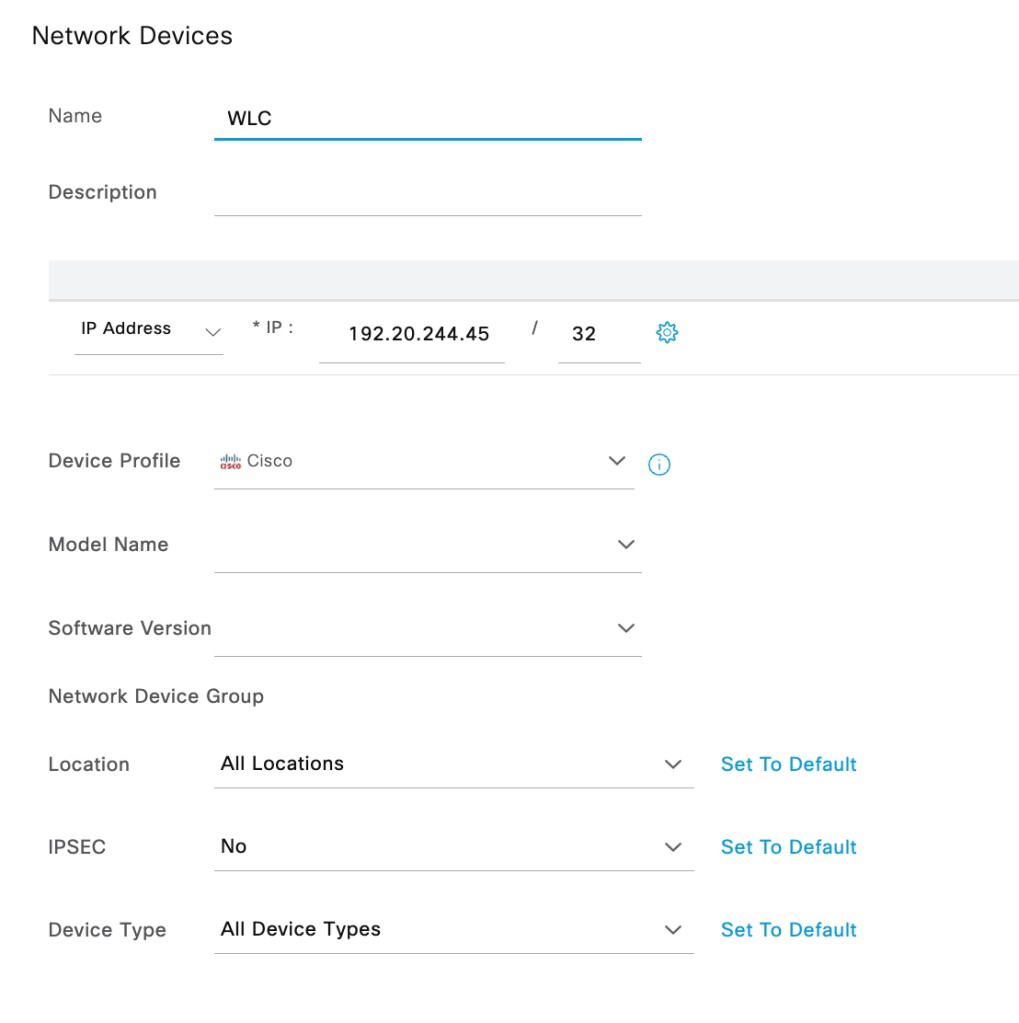Click the gear icon beside the IP mask
The image size is (1019, 1023).
pos(667,333)
